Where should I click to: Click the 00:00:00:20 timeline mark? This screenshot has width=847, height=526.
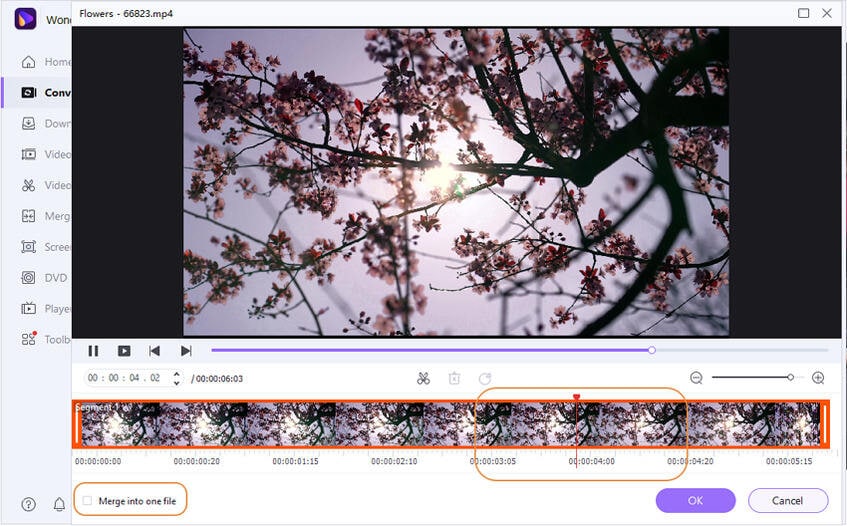pyautogui.click(x=197, y=462)
